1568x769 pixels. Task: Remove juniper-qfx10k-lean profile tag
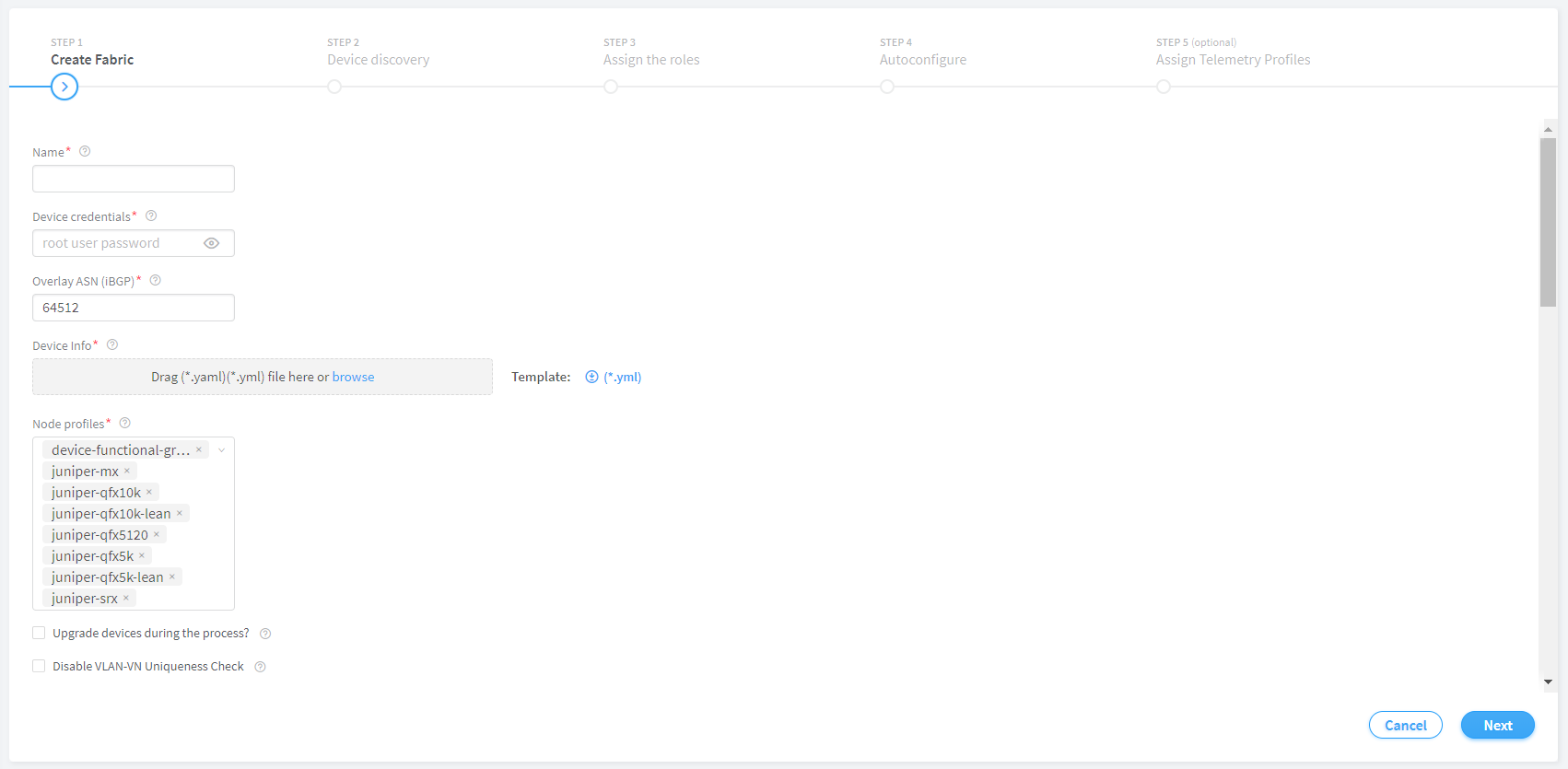coord(180,514)
